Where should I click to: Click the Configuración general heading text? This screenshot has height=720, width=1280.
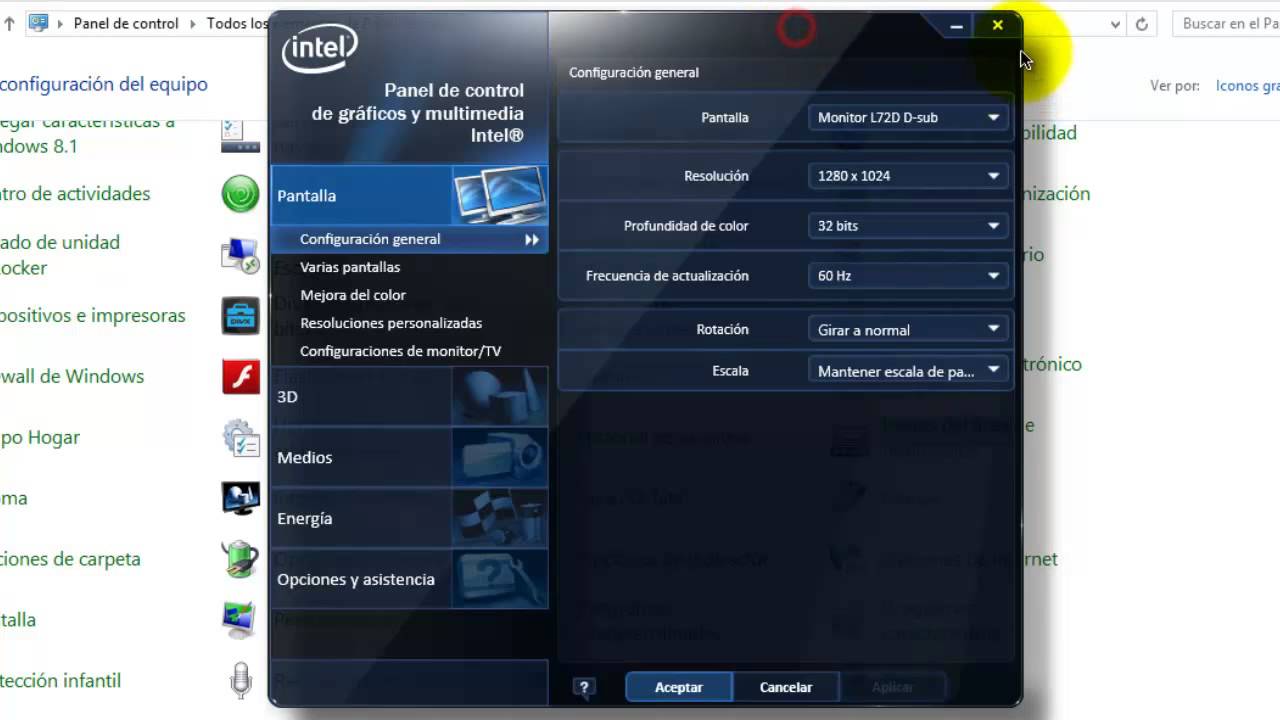click(634, 72)
